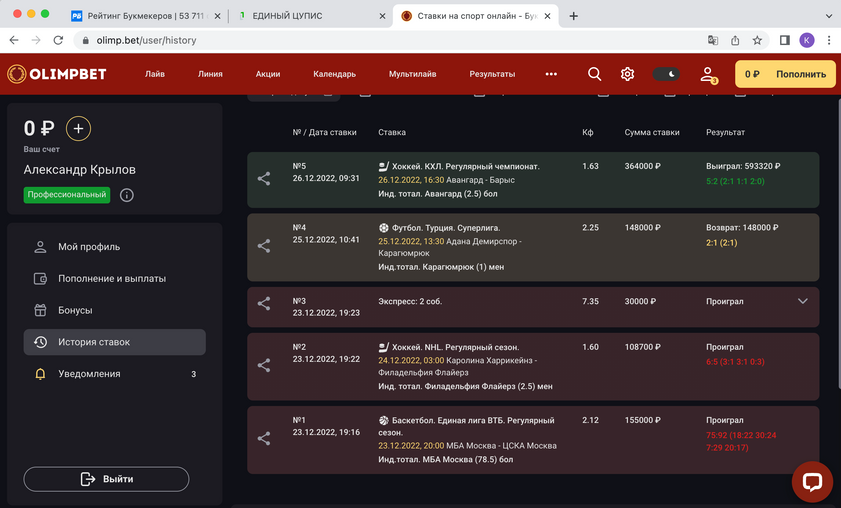841x508 pixels.
Task: Click the history clock icon in sidebar
Action: pyautogui.click(x=40, y=342)
